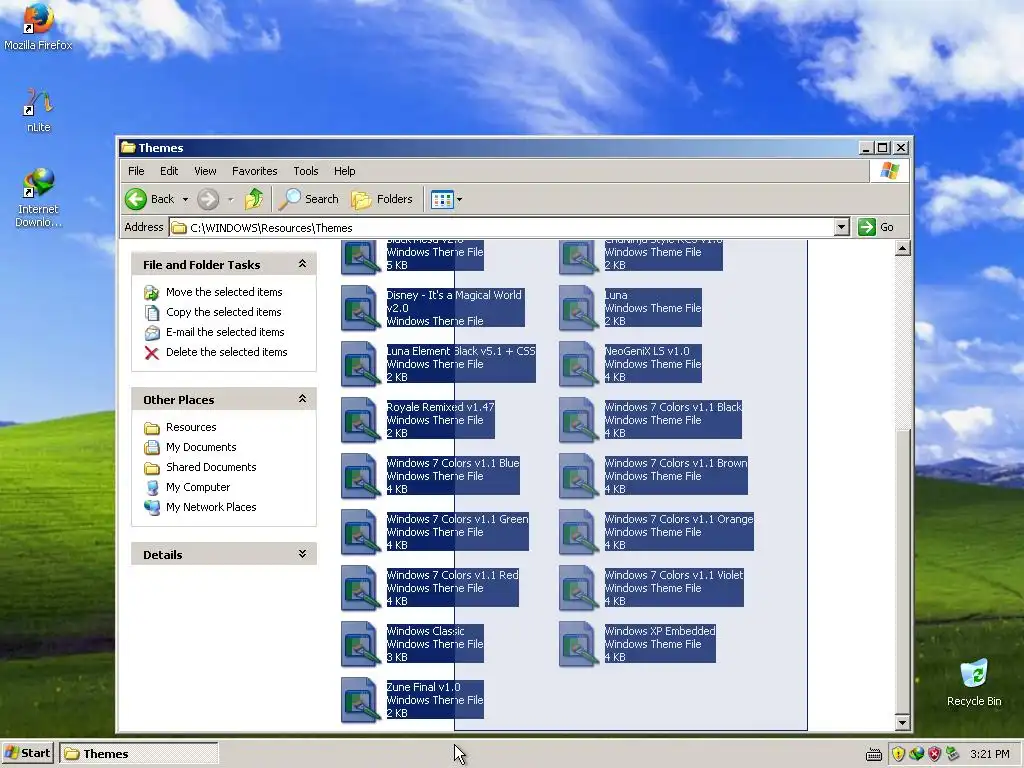Screen dimensions: 1024x768
Task: Select the Luna theme file icon
Action: [x=578, y=308]
